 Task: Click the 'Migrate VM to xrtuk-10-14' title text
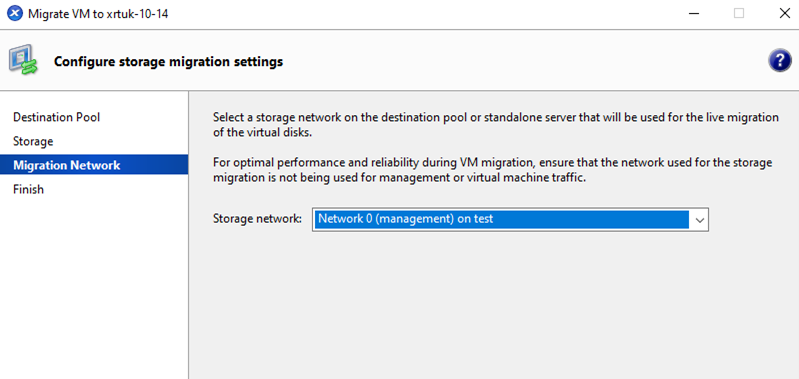(98, 14)
